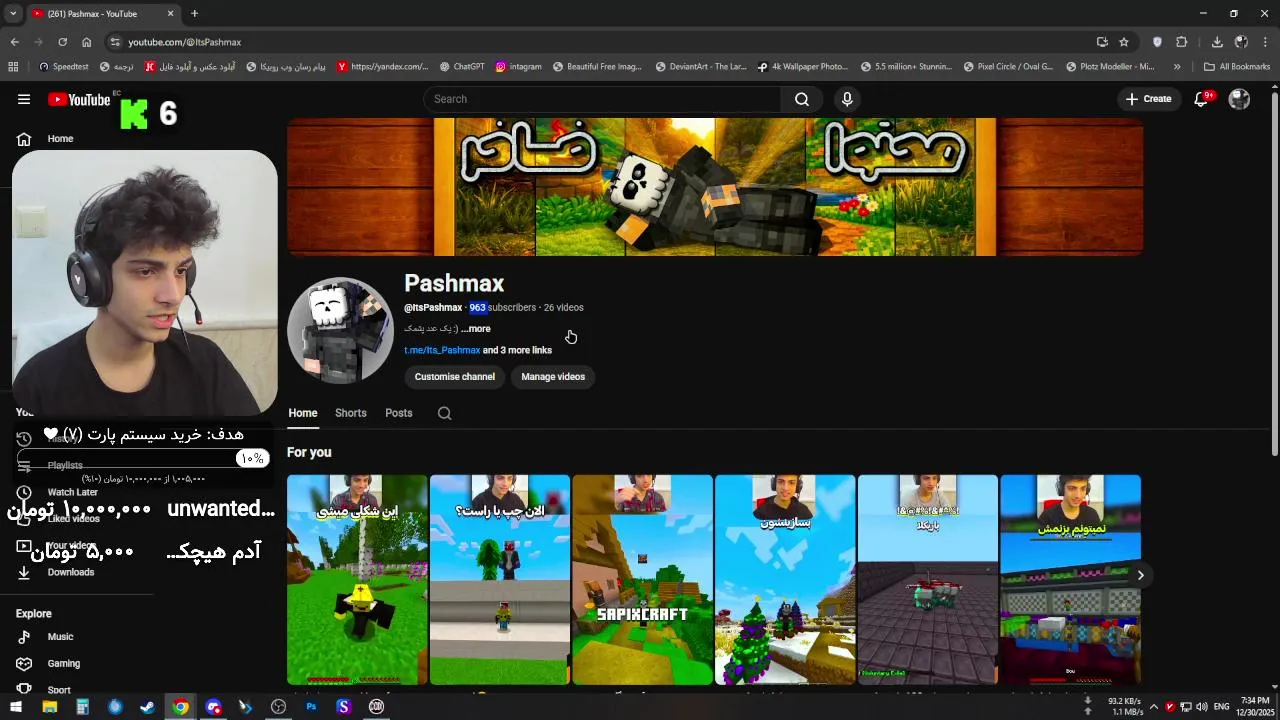1280x720 pixels.
Task: Open the browser extensions puzzle icon
Action: coord(1181,42)
